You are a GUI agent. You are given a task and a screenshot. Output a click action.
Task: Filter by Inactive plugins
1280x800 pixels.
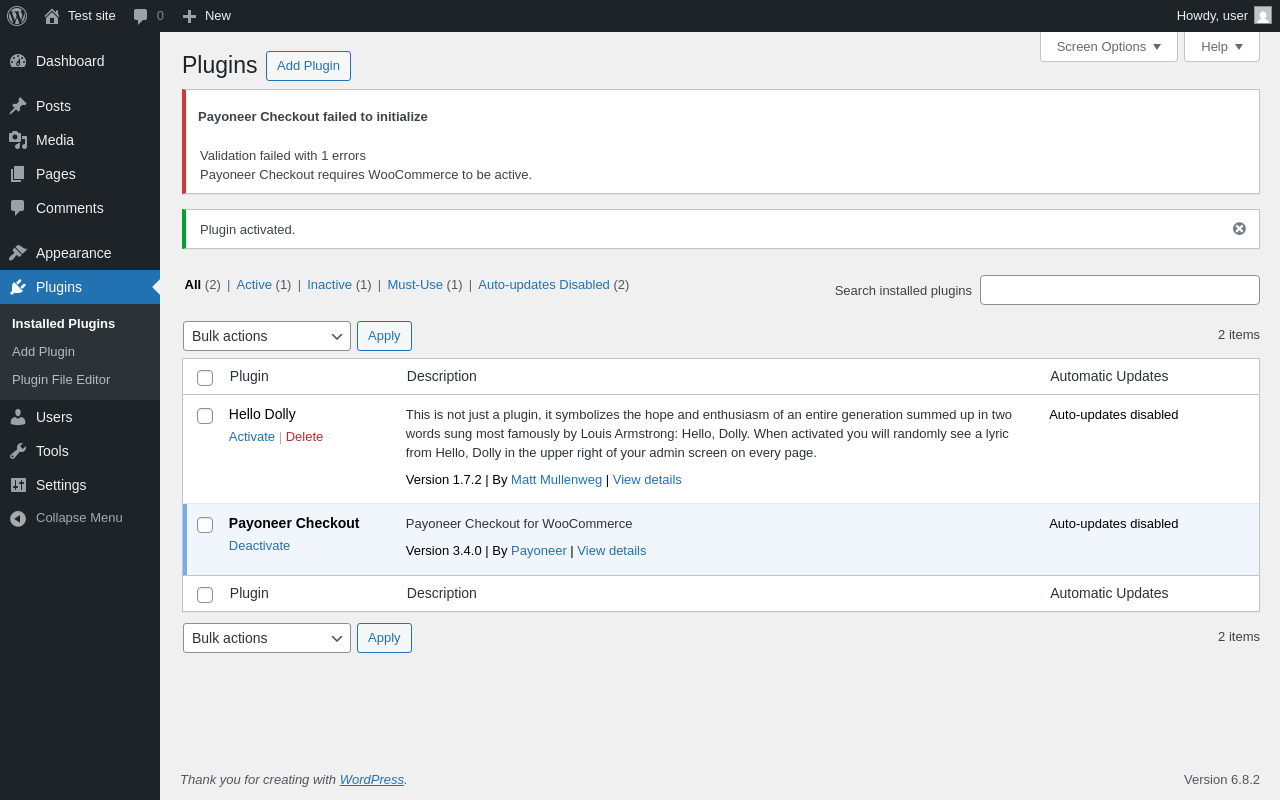(x=329, y=284)
